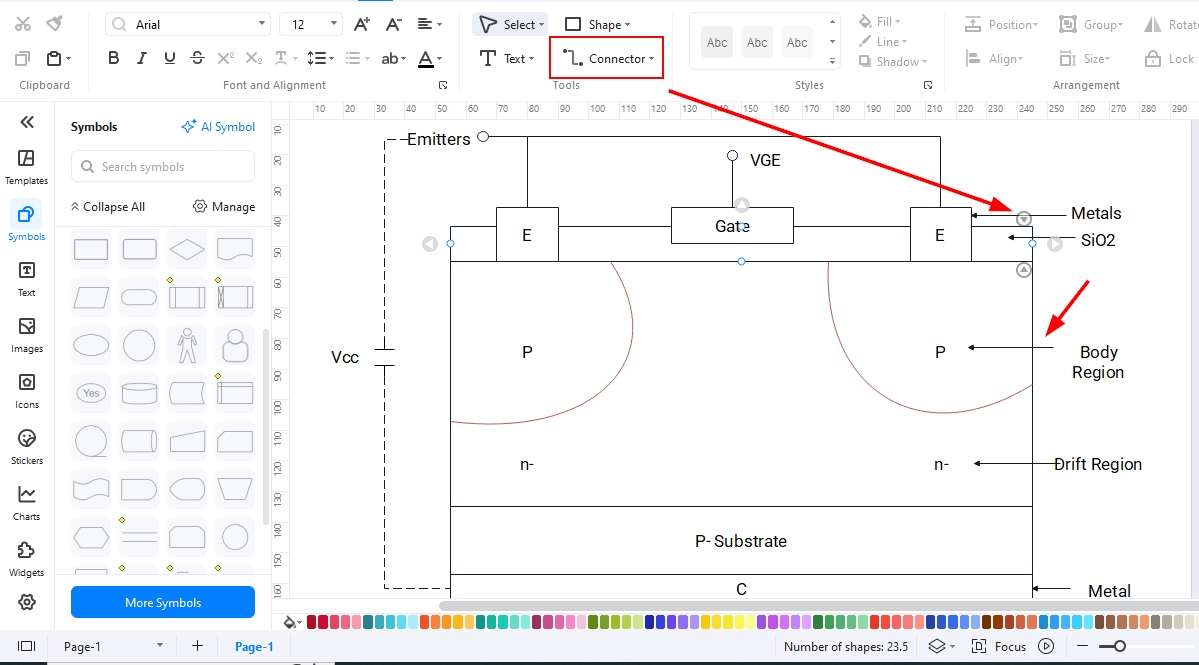Screen dimensions: 1199x665
Task: Select the Select tool
Action: pos(509,23)
